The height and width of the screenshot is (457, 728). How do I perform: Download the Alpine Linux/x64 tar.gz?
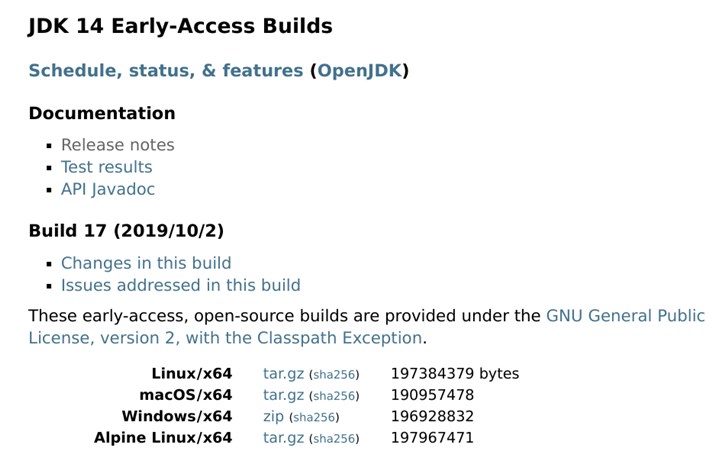tap(282, 437)
